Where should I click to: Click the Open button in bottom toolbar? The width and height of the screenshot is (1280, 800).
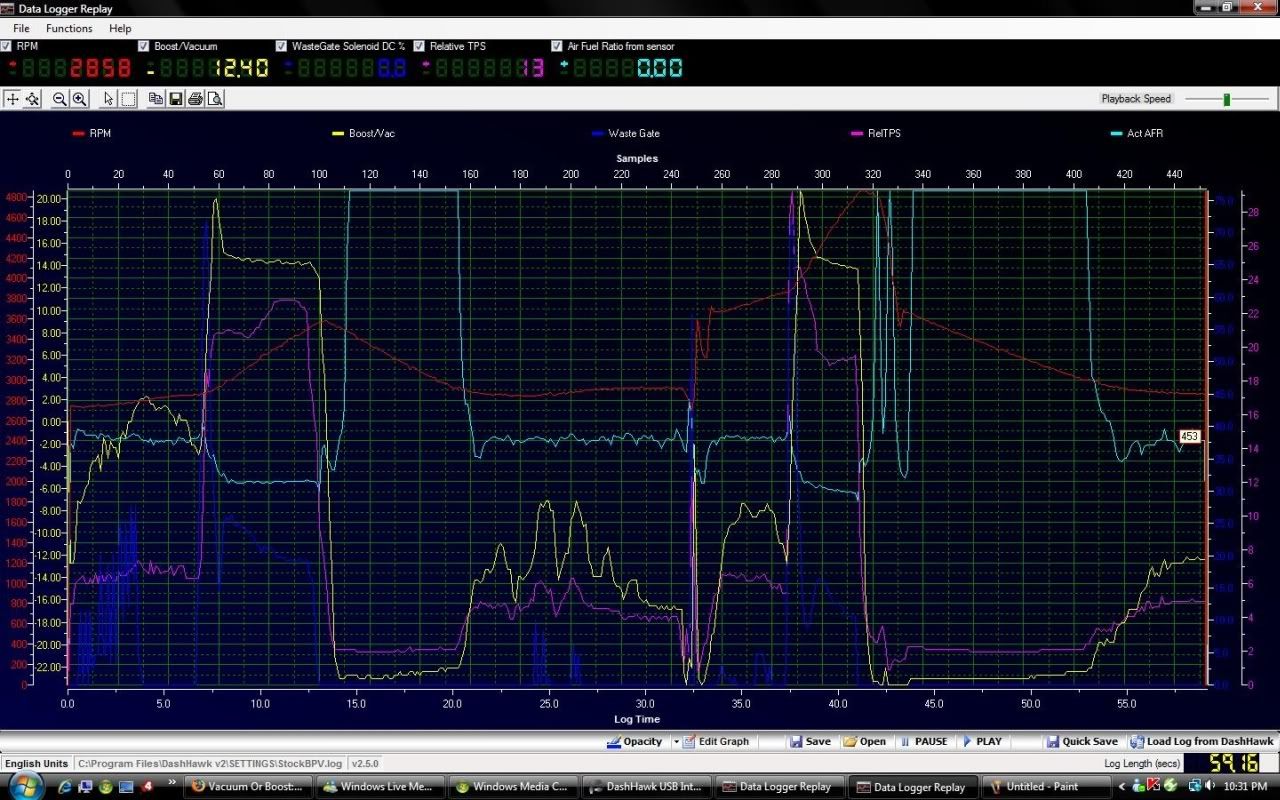[x=864, y=742]
